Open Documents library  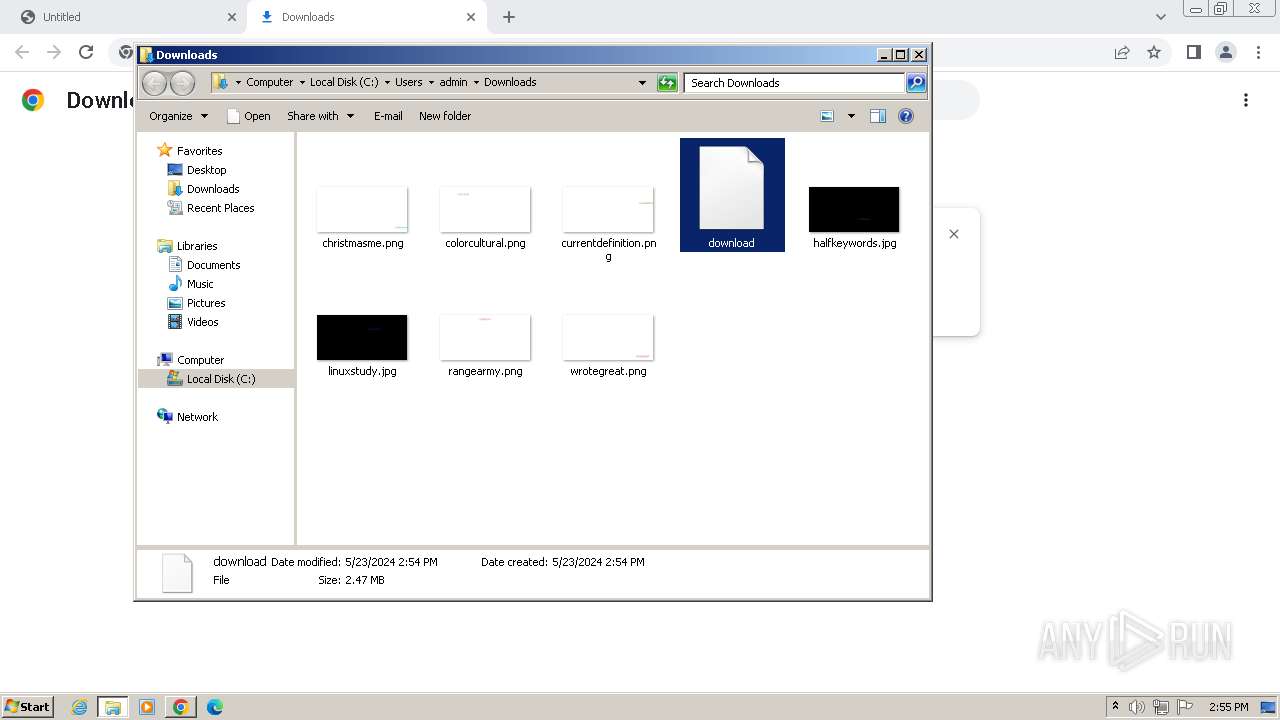(x=213, y=265)
